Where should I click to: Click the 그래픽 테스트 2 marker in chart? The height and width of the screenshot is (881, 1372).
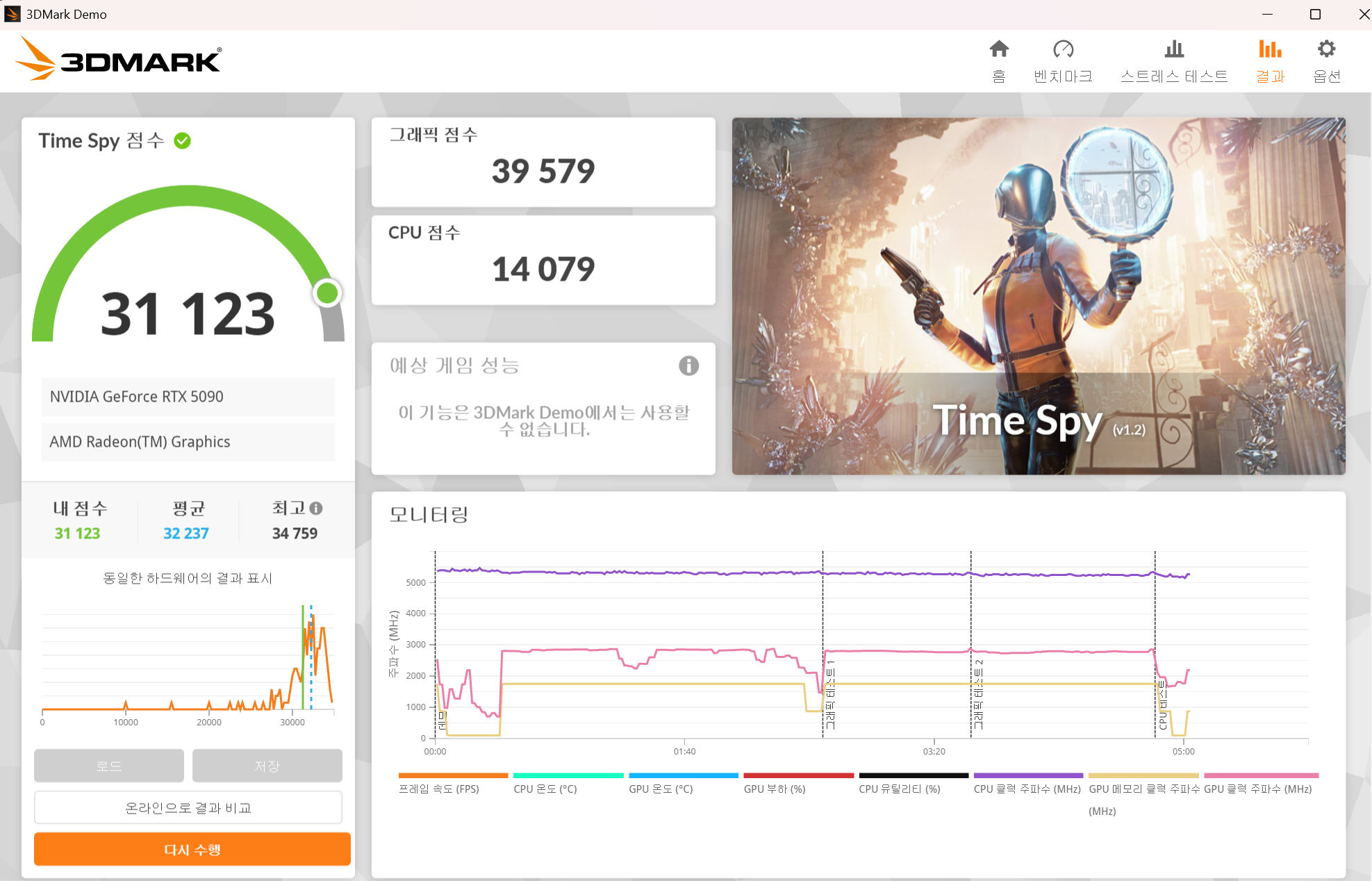point(978,695)
